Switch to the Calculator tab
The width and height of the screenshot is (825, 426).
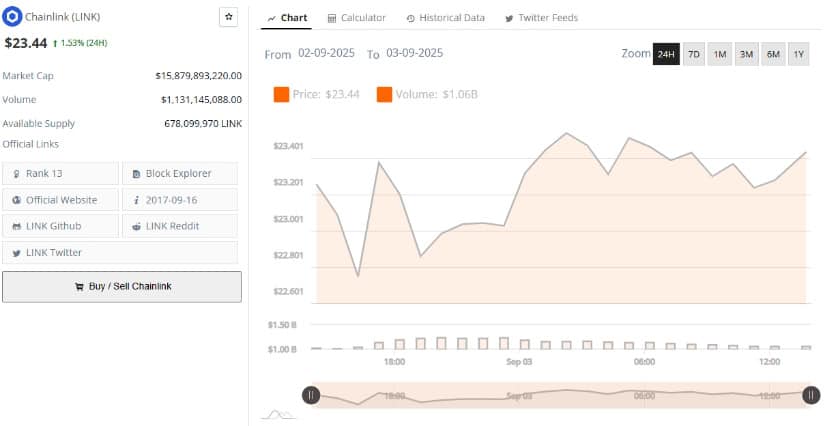coord(356,18)
